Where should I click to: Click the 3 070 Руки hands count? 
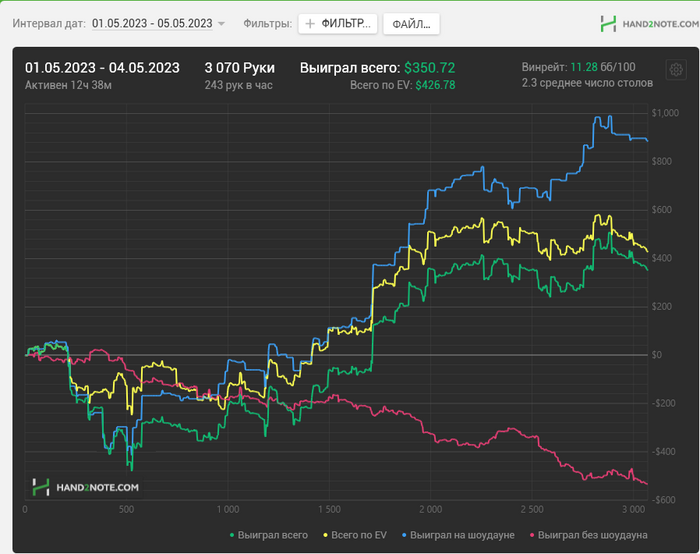pos(240,68)
